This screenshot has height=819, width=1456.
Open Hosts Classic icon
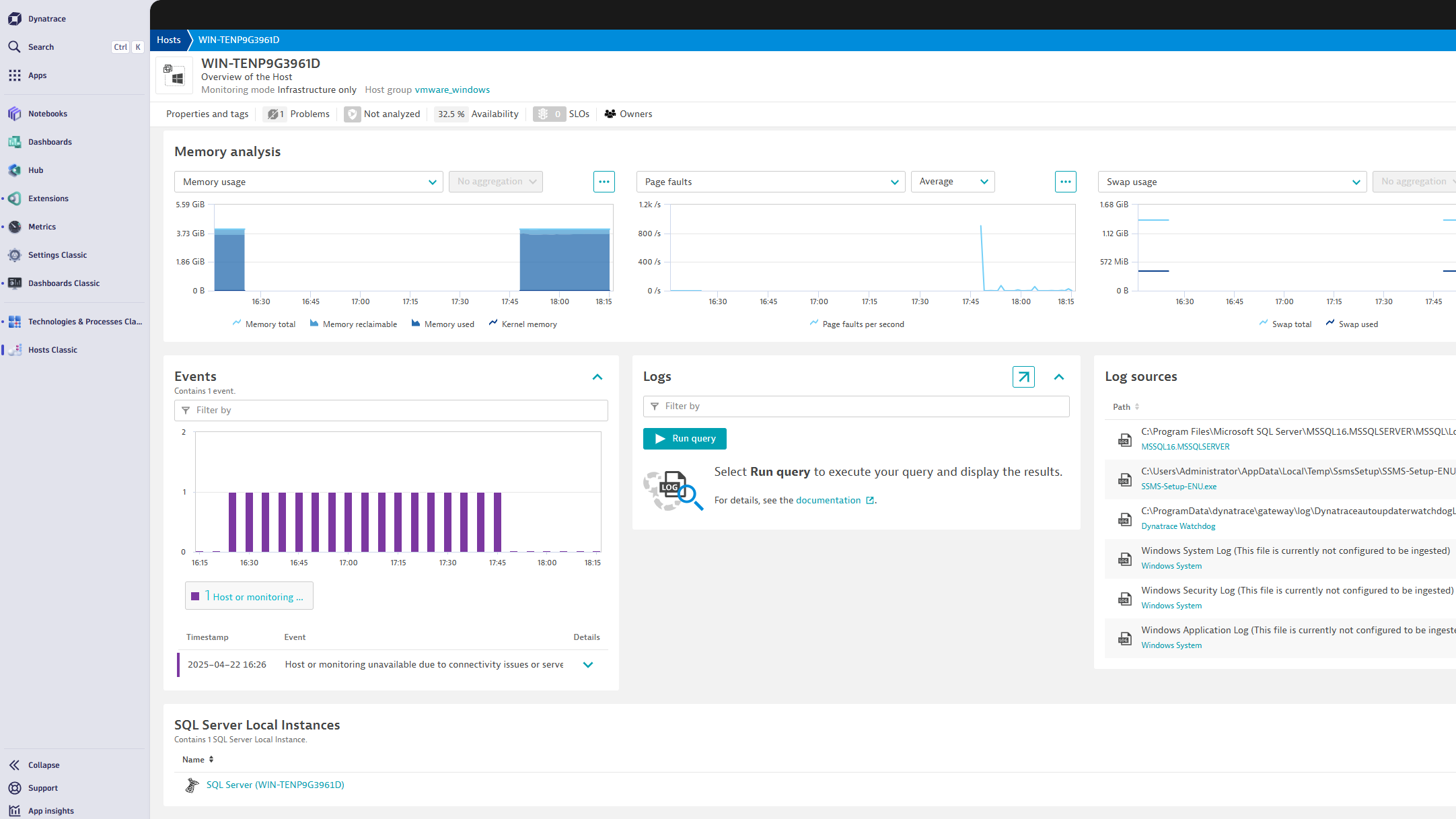[15, 350]
